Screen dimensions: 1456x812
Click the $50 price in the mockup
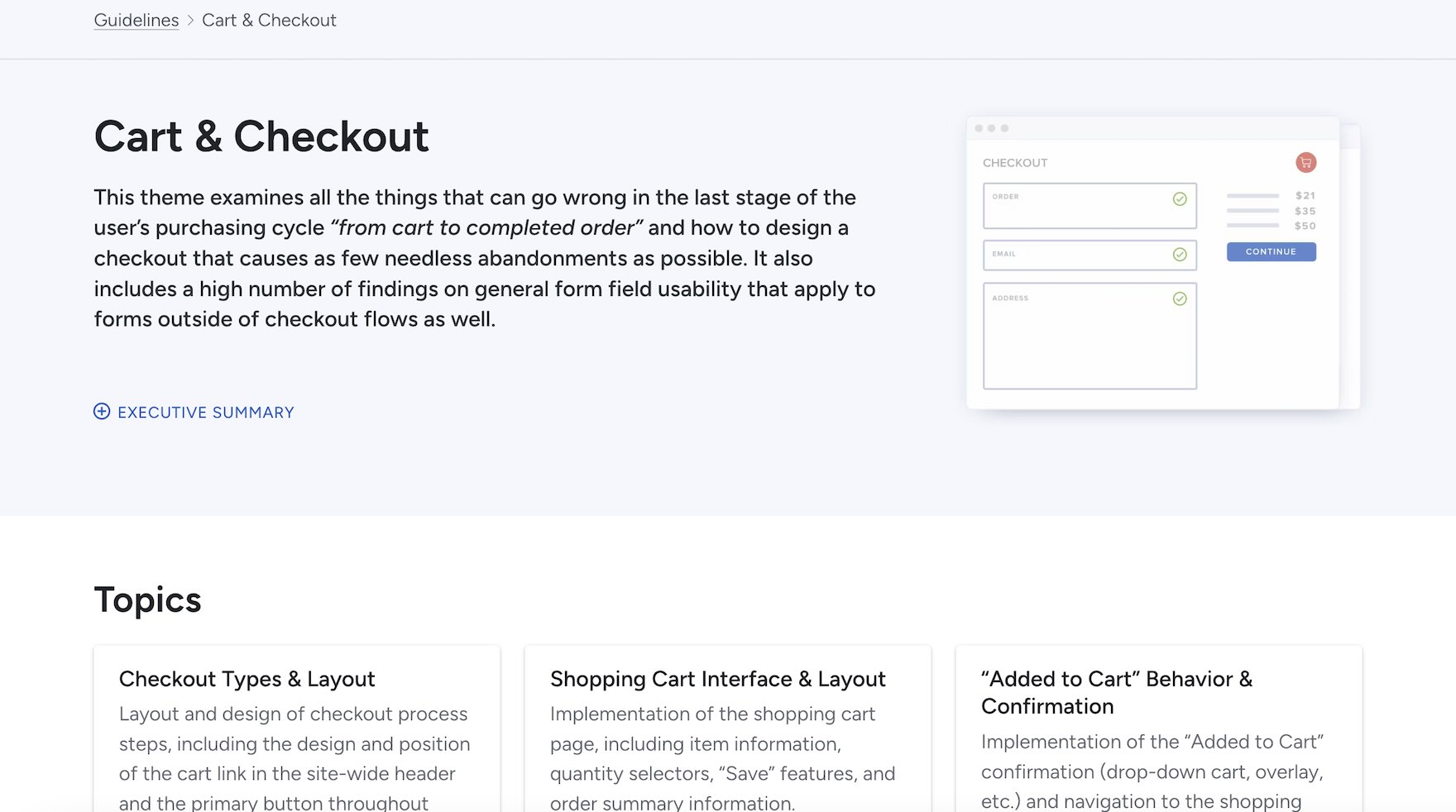coord(1305,226)
